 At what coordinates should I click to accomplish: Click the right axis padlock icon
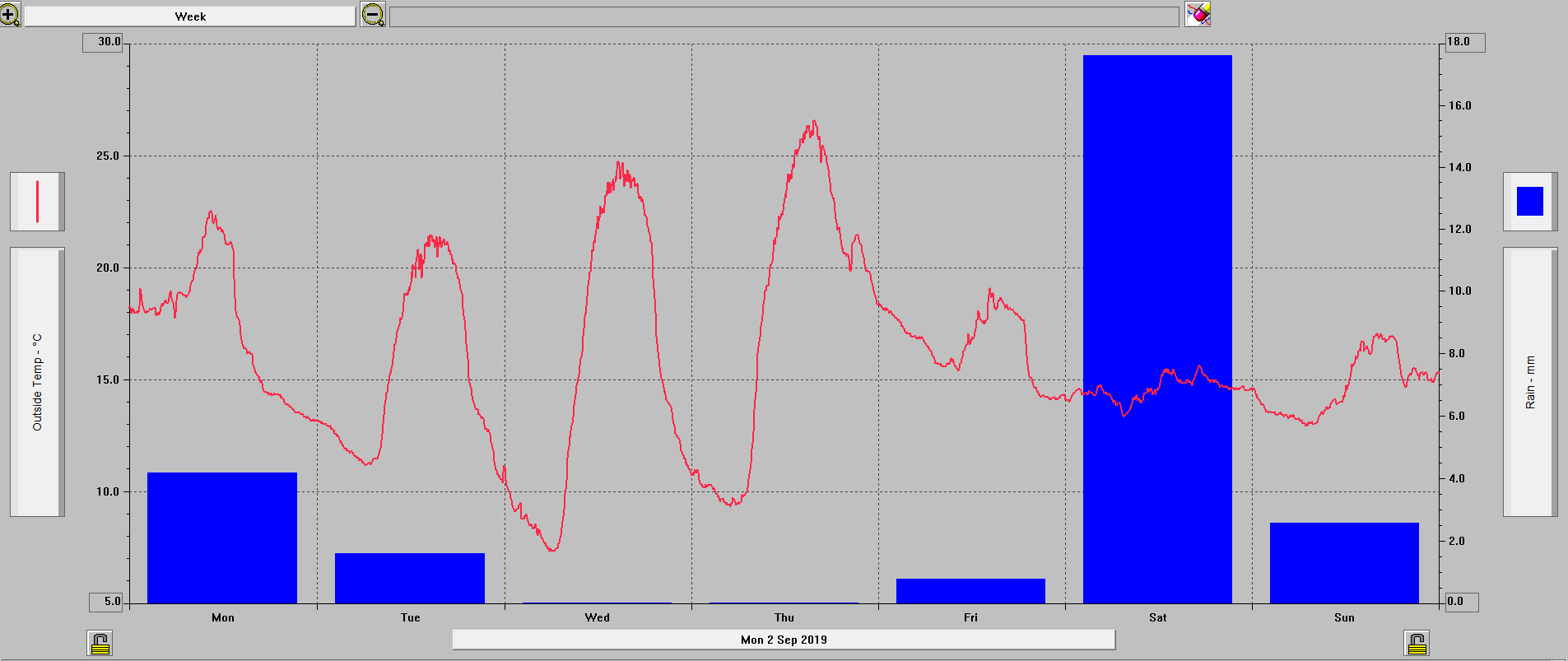[1417, 643]
